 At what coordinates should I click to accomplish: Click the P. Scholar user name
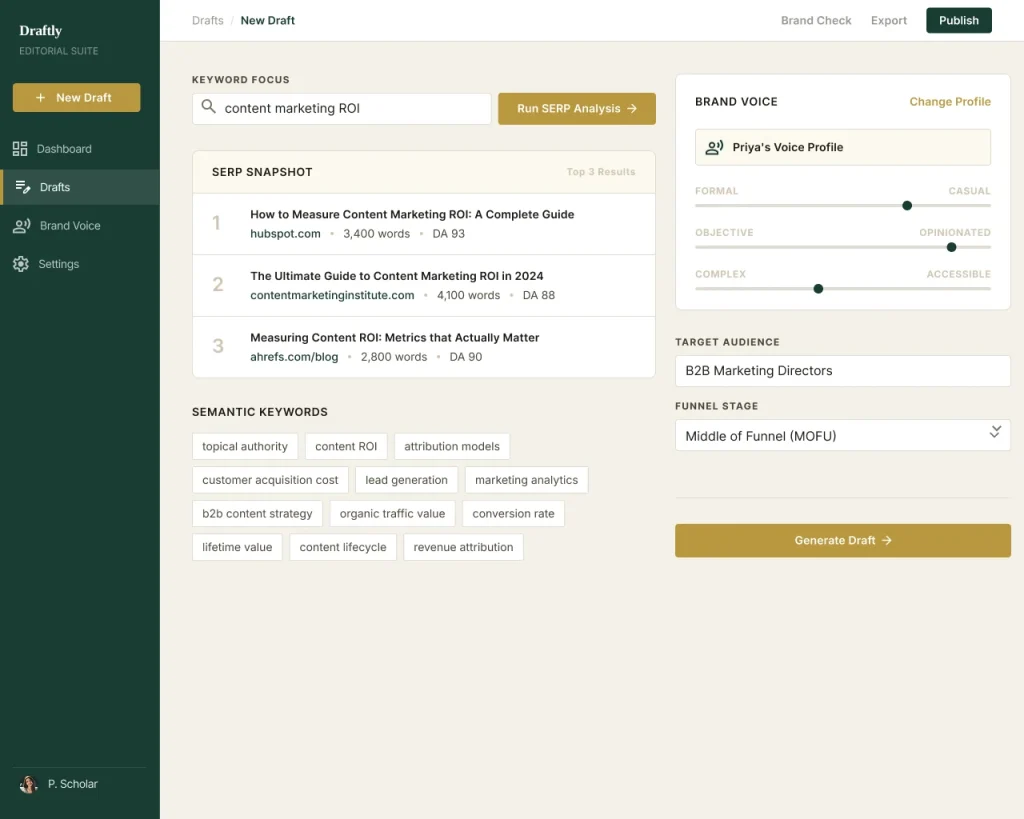pyautogui.click(x=72, y=784)
